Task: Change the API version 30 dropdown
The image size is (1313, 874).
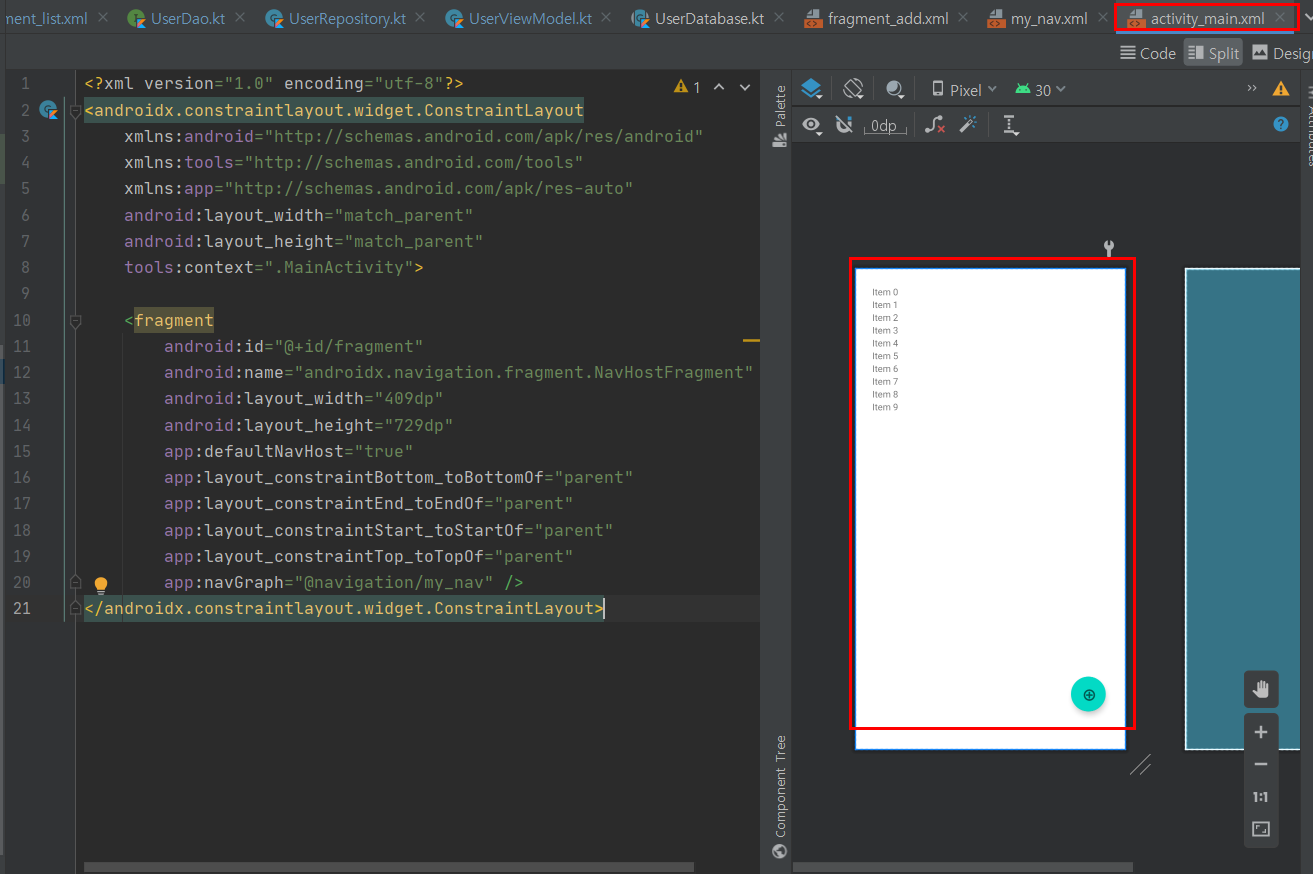Action: click(x=1040, y=90)
